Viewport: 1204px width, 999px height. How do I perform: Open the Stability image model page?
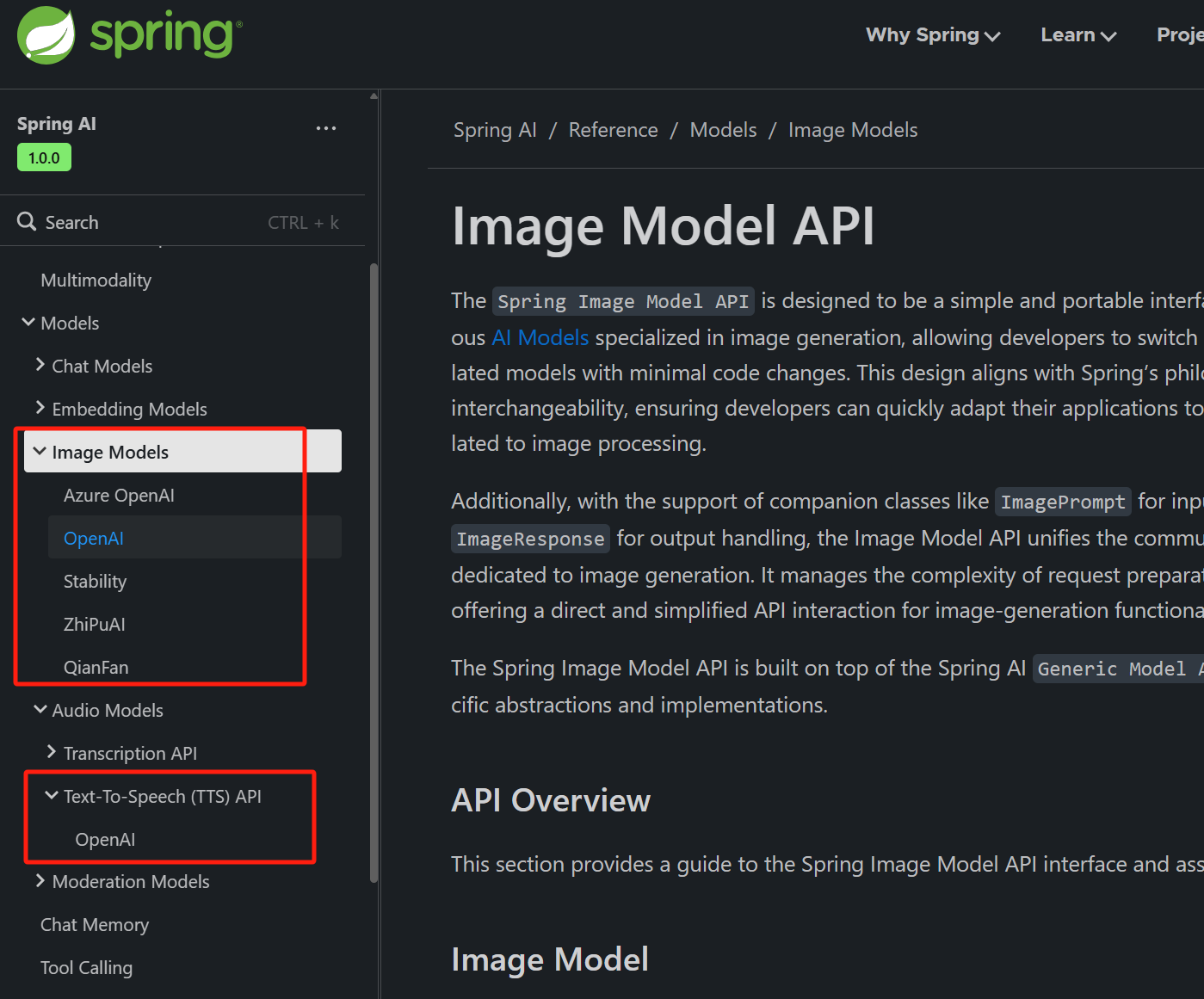95,582
